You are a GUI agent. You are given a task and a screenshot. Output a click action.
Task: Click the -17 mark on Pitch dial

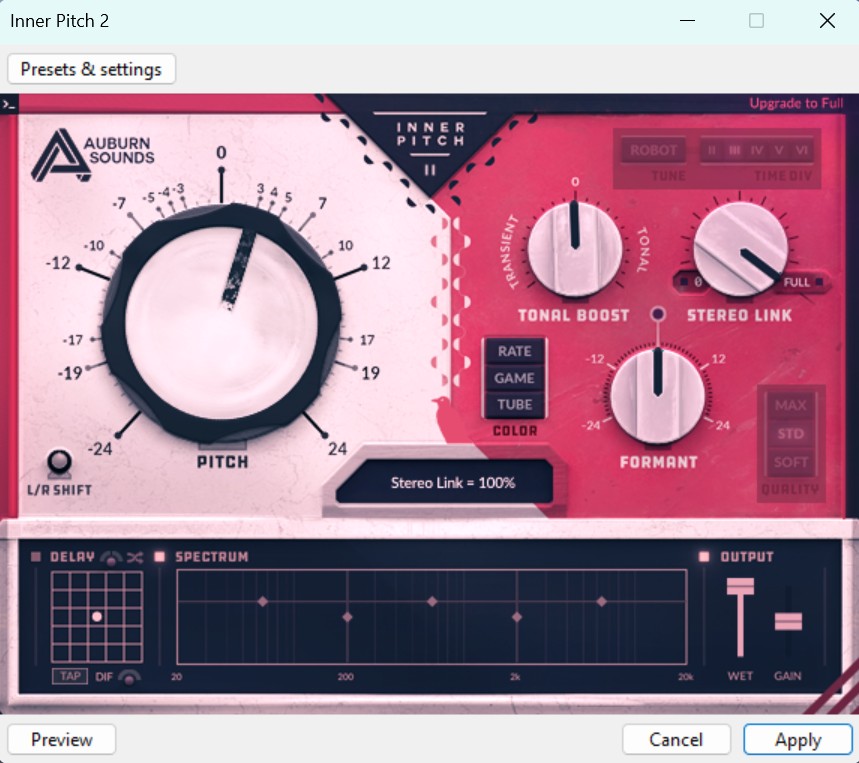coord(72,340)
